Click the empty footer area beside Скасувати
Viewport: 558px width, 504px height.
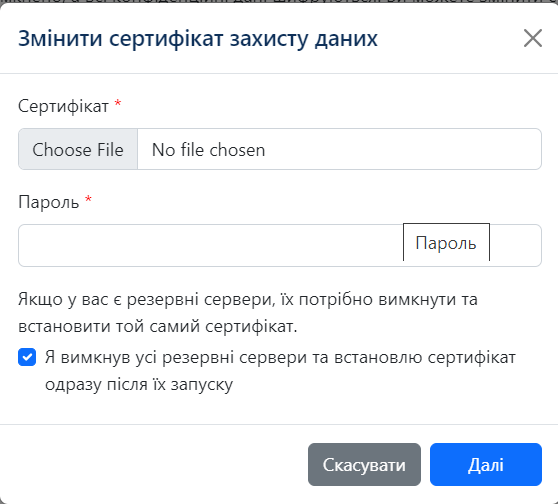pos(154,464)
